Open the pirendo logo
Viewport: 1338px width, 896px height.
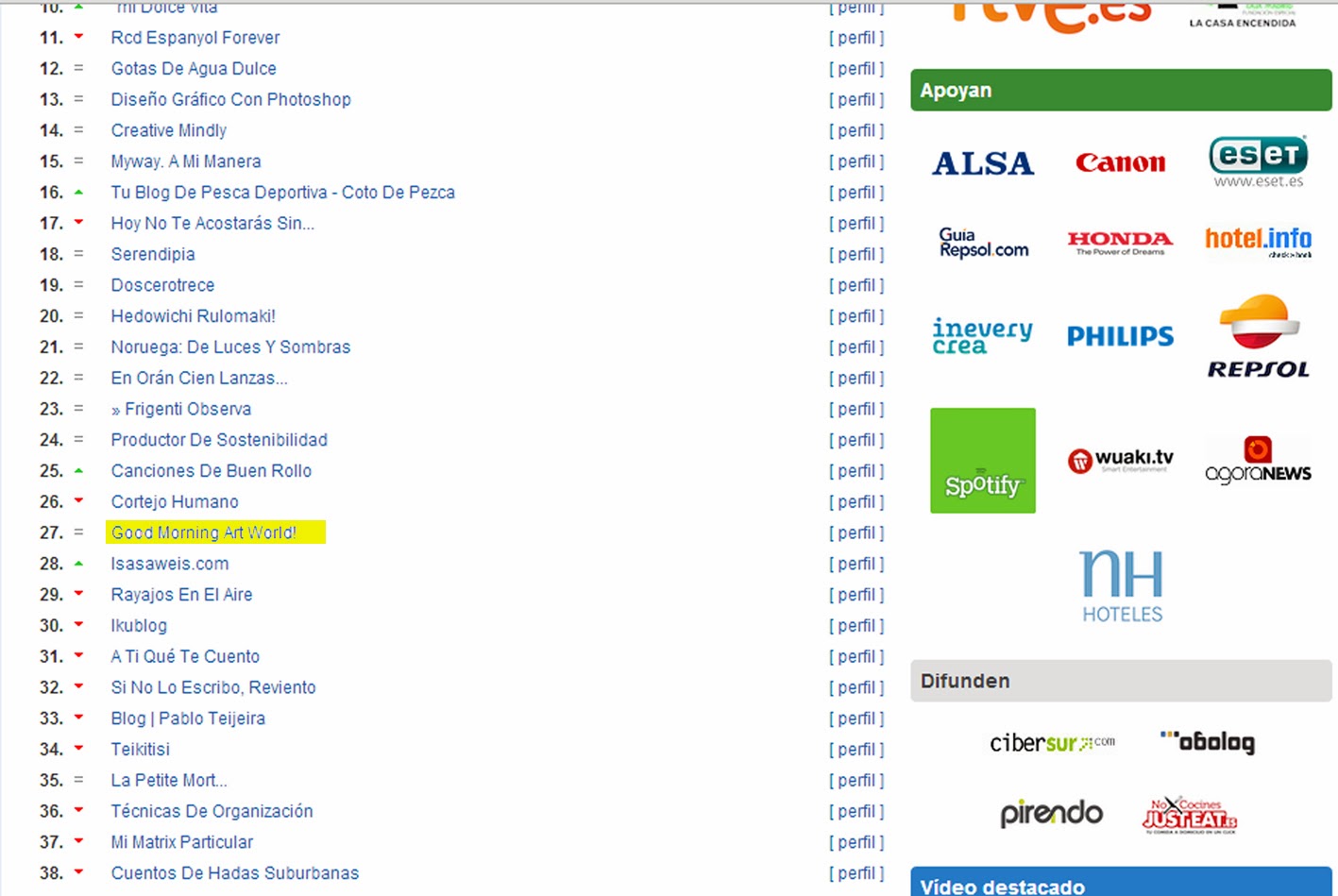[x=1051, y=813]
